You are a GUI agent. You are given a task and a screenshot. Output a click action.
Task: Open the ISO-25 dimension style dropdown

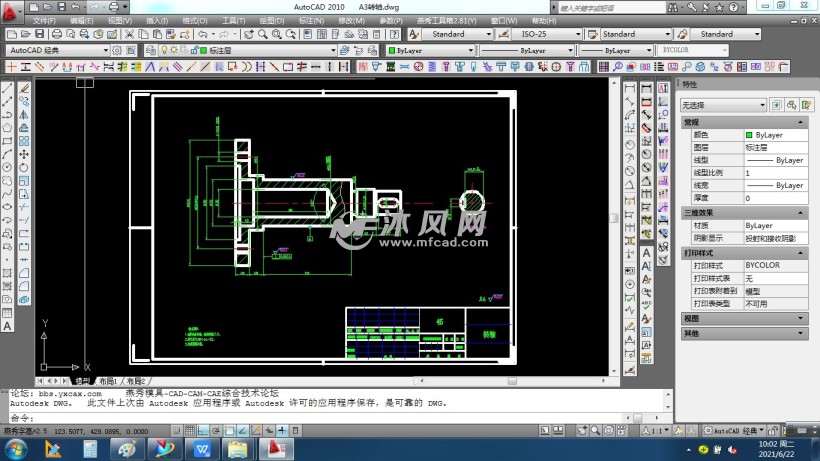point(547,34)
